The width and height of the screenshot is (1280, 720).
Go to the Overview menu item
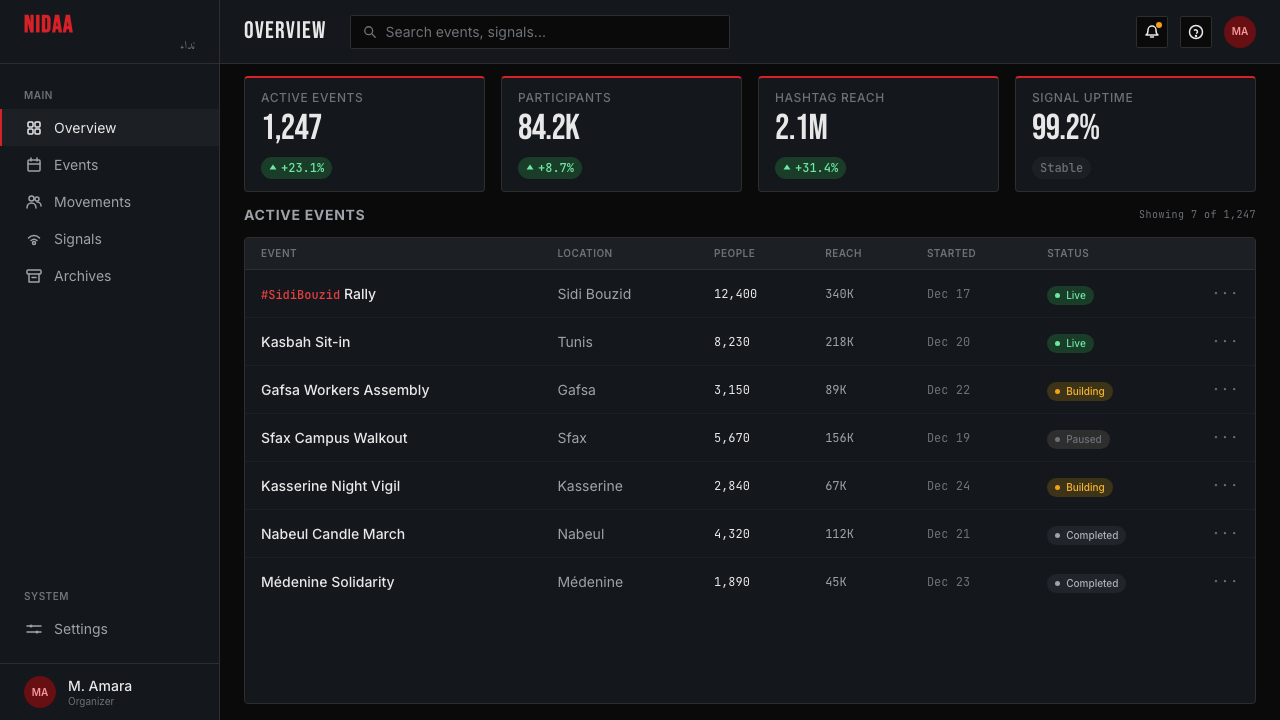point(110,128)
